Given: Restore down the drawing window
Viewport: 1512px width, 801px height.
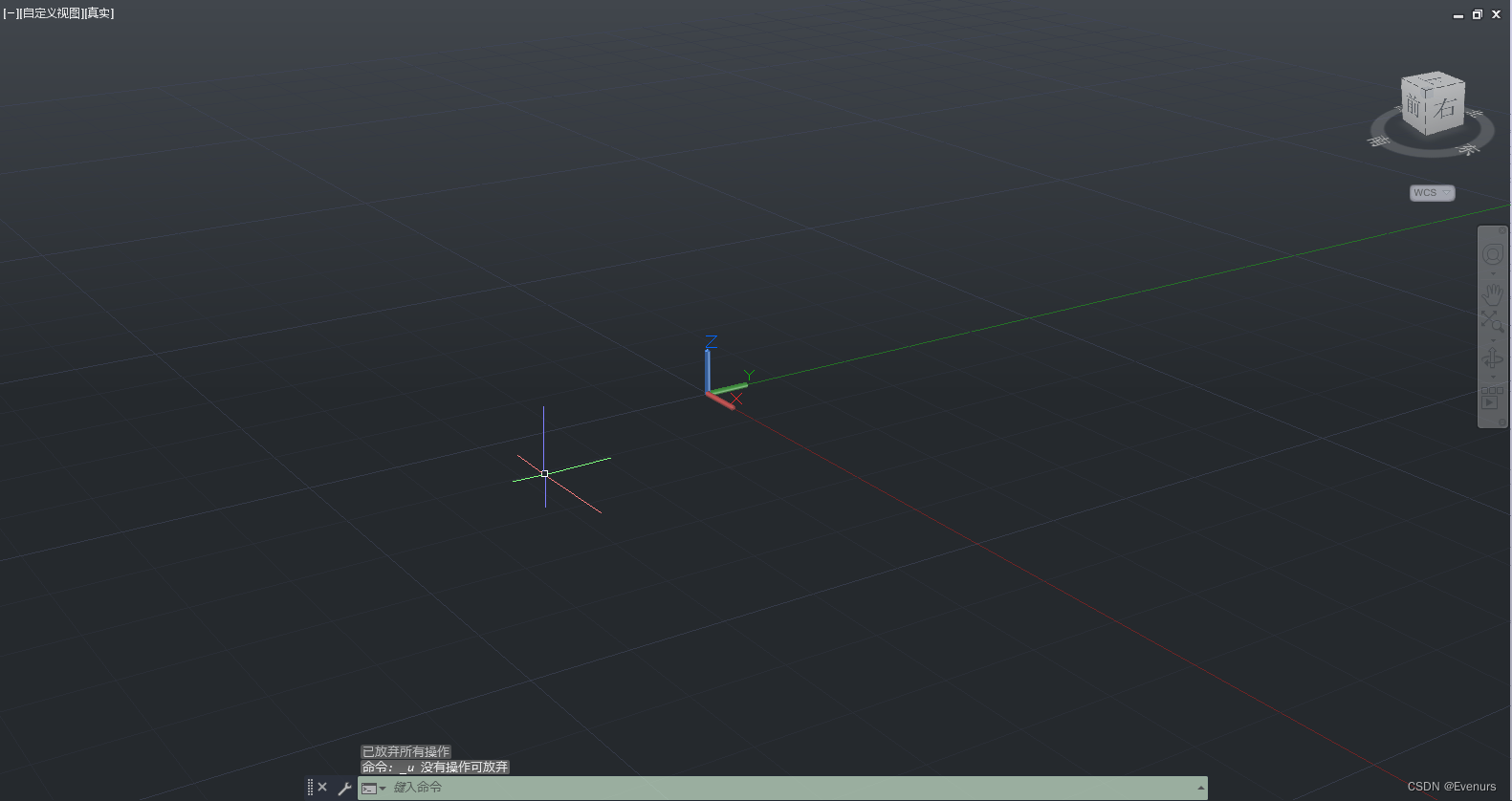Looking at the screenshot, I should click(1478, 14).
